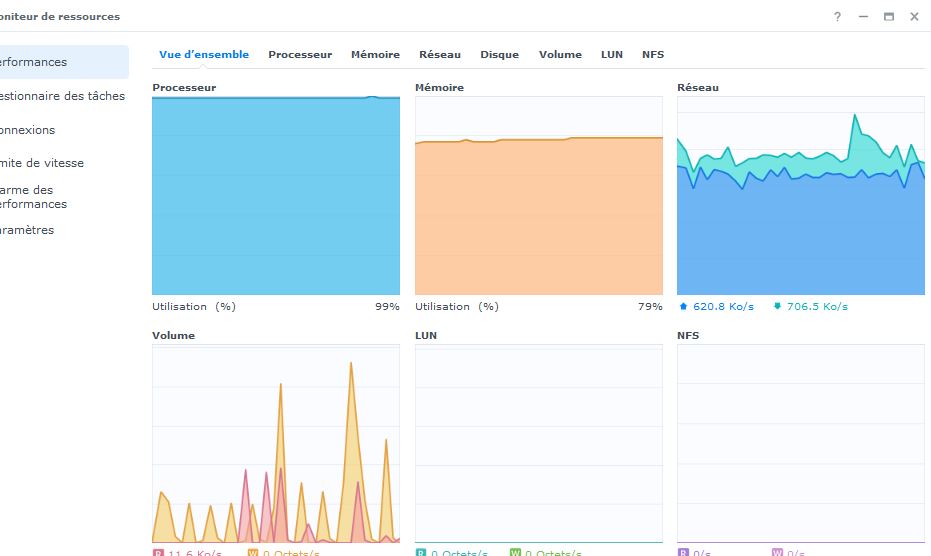The height and width of the screenshot is (556, 931).
Task: Click the 706.5 Ko/s download value
Action: [817, 307]
